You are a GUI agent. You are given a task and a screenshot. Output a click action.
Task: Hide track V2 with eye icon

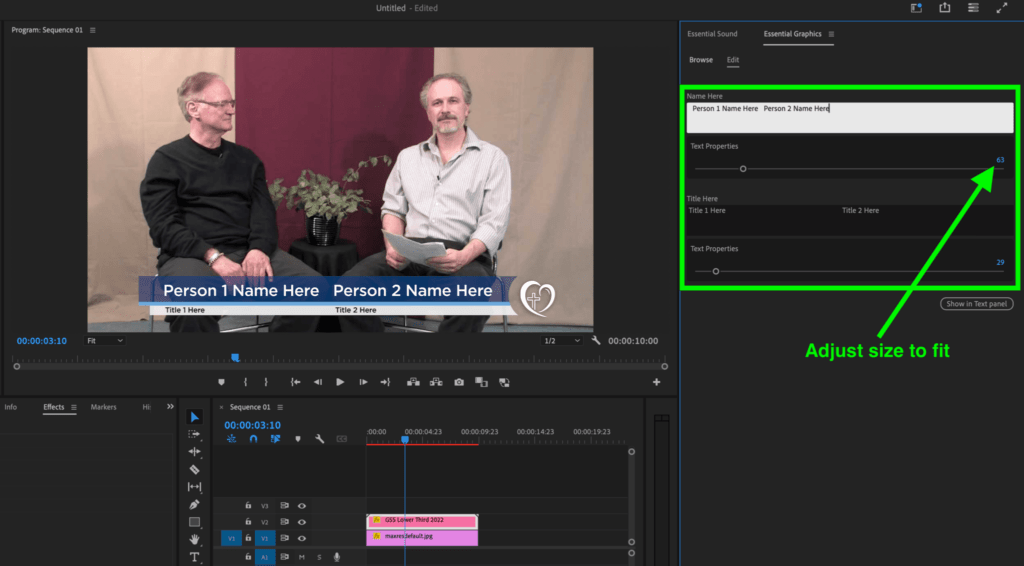pos(301,522)
